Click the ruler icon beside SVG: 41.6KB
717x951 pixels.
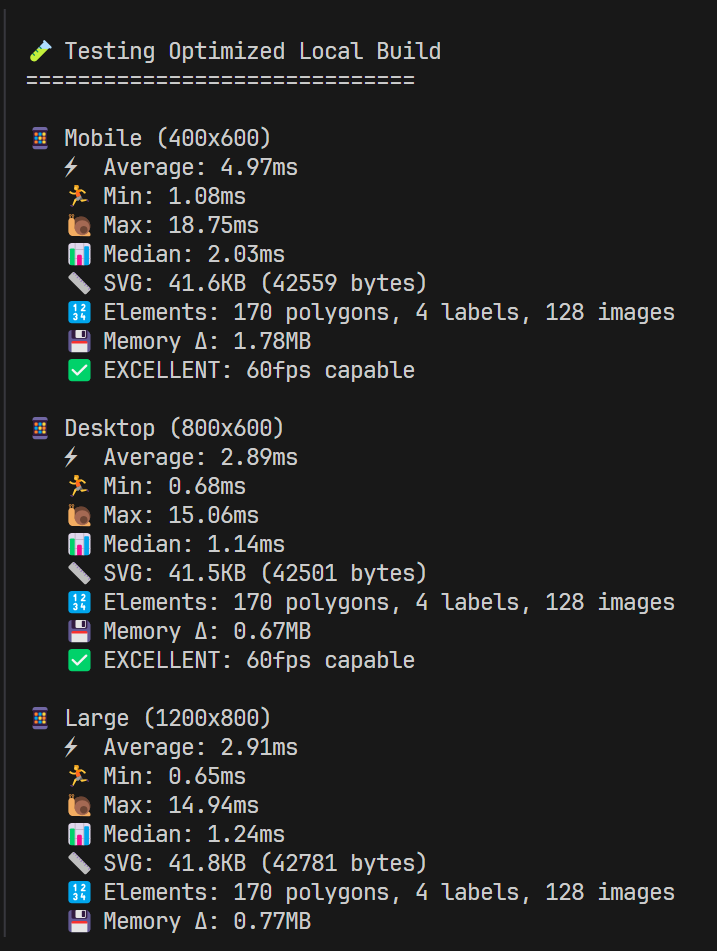click(x=79, y=283)
